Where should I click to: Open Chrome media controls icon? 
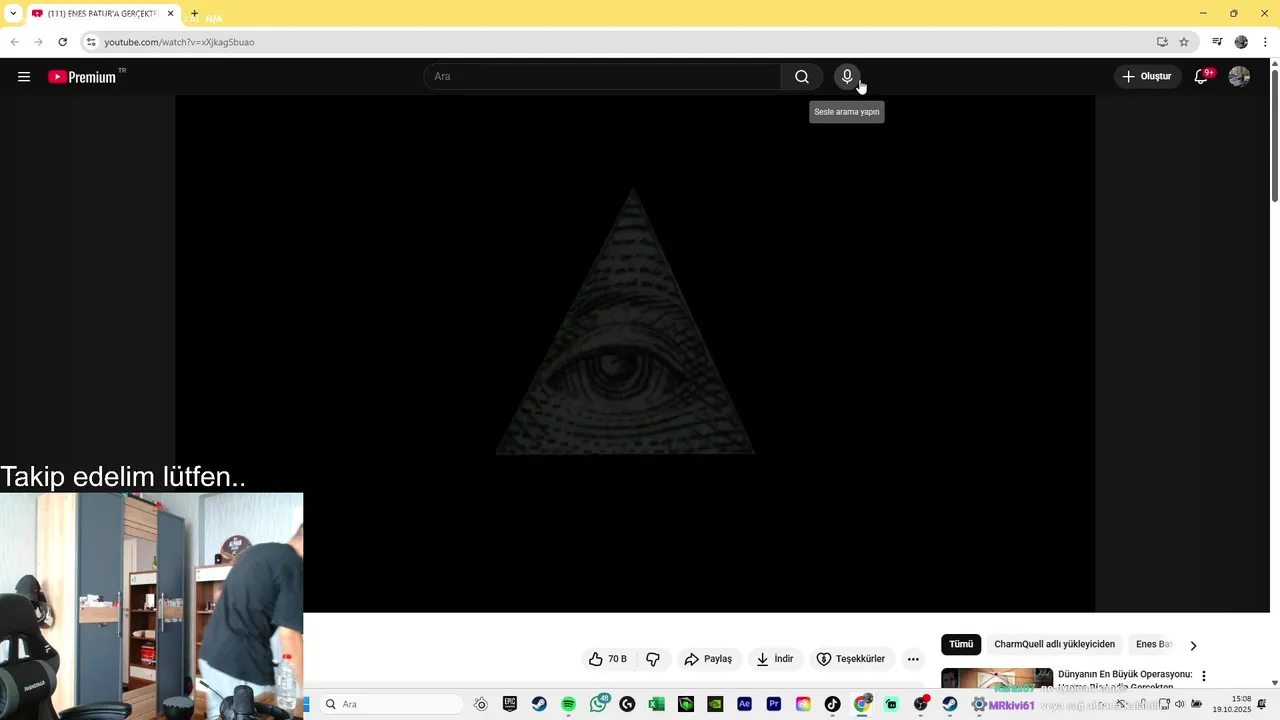point(1217,42)
